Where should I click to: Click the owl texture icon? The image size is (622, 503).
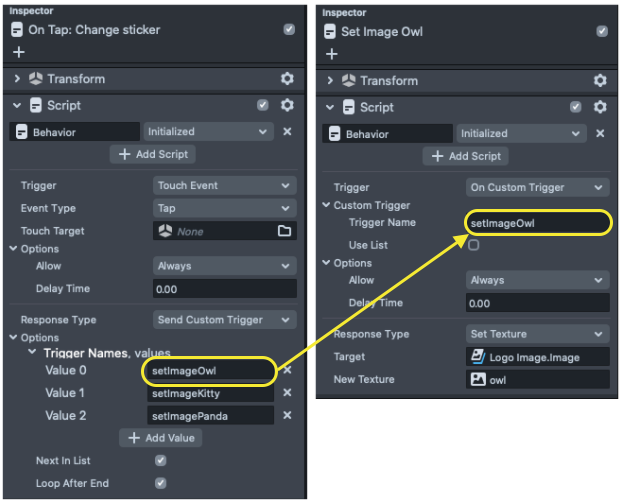point(478,379)
